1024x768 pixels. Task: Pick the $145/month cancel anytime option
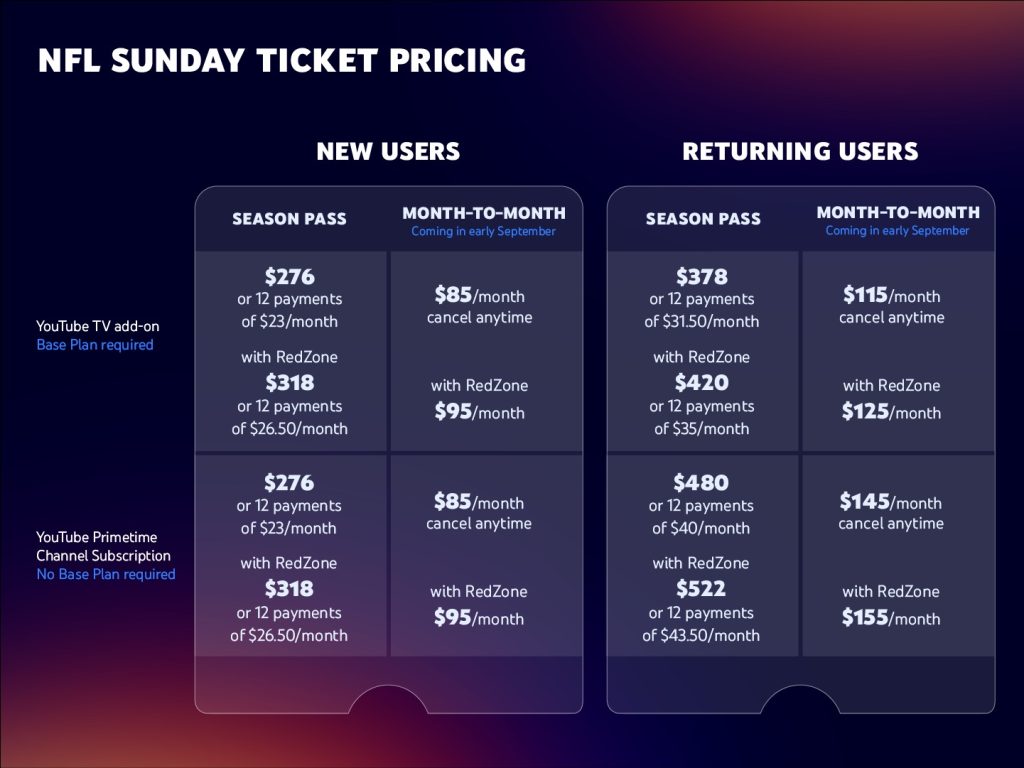890,502
